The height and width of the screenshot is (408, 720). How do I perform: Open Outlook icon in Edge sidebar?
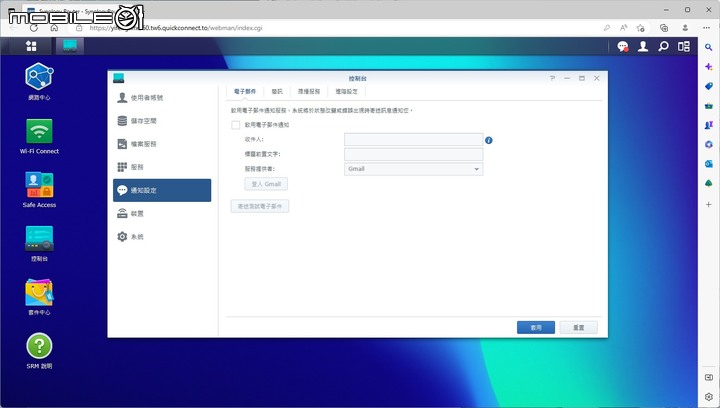click(x=709, y=164)
